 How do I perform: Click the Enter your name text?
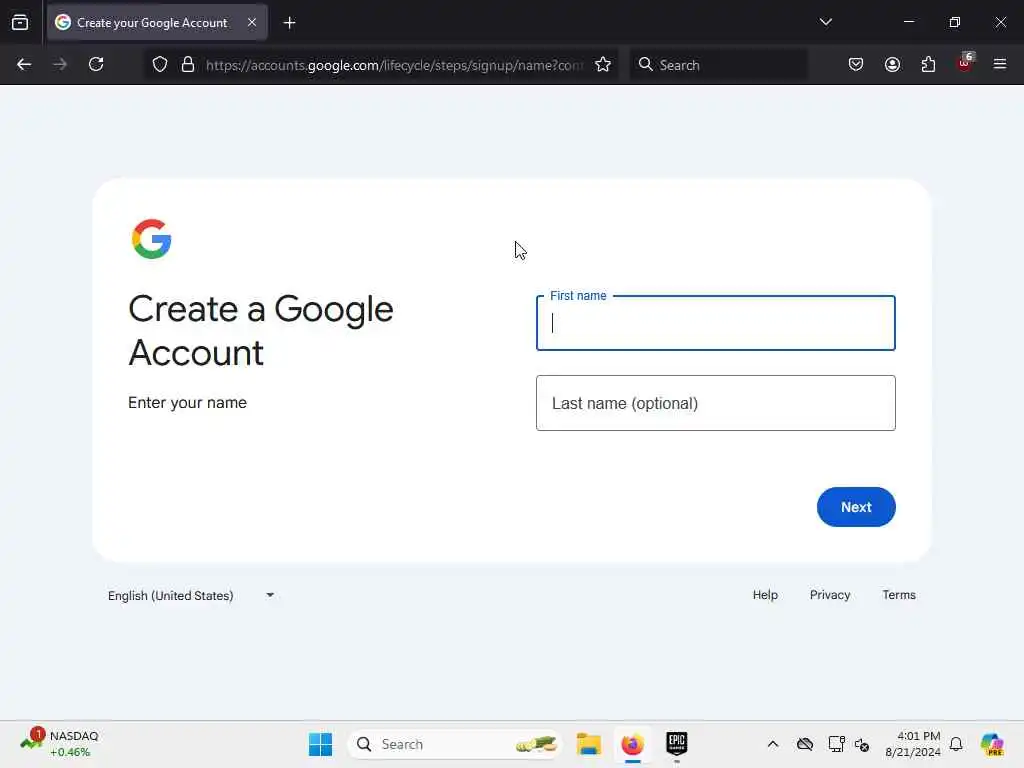187,402
